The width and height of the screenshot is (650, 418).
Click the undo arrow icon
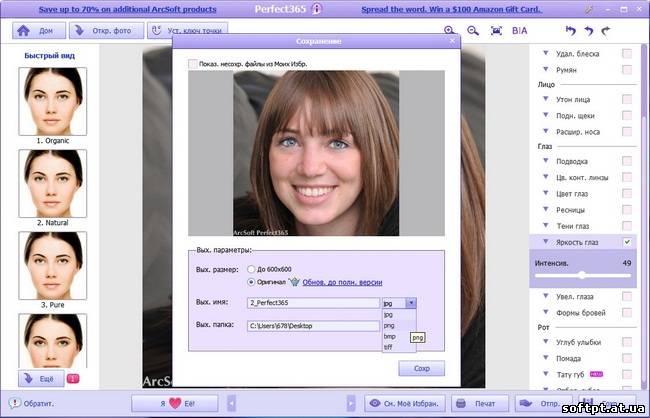click(589, 30)
